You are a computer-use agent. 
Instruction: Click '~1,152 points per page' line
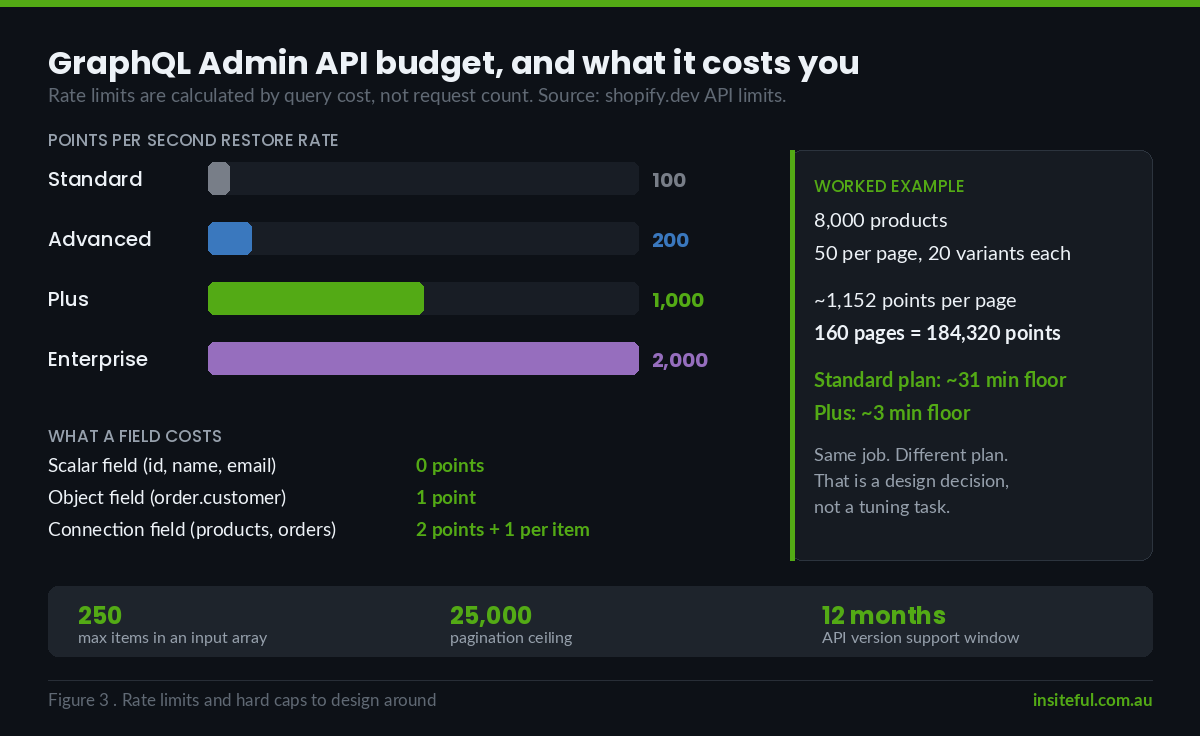tap(915, 300)
